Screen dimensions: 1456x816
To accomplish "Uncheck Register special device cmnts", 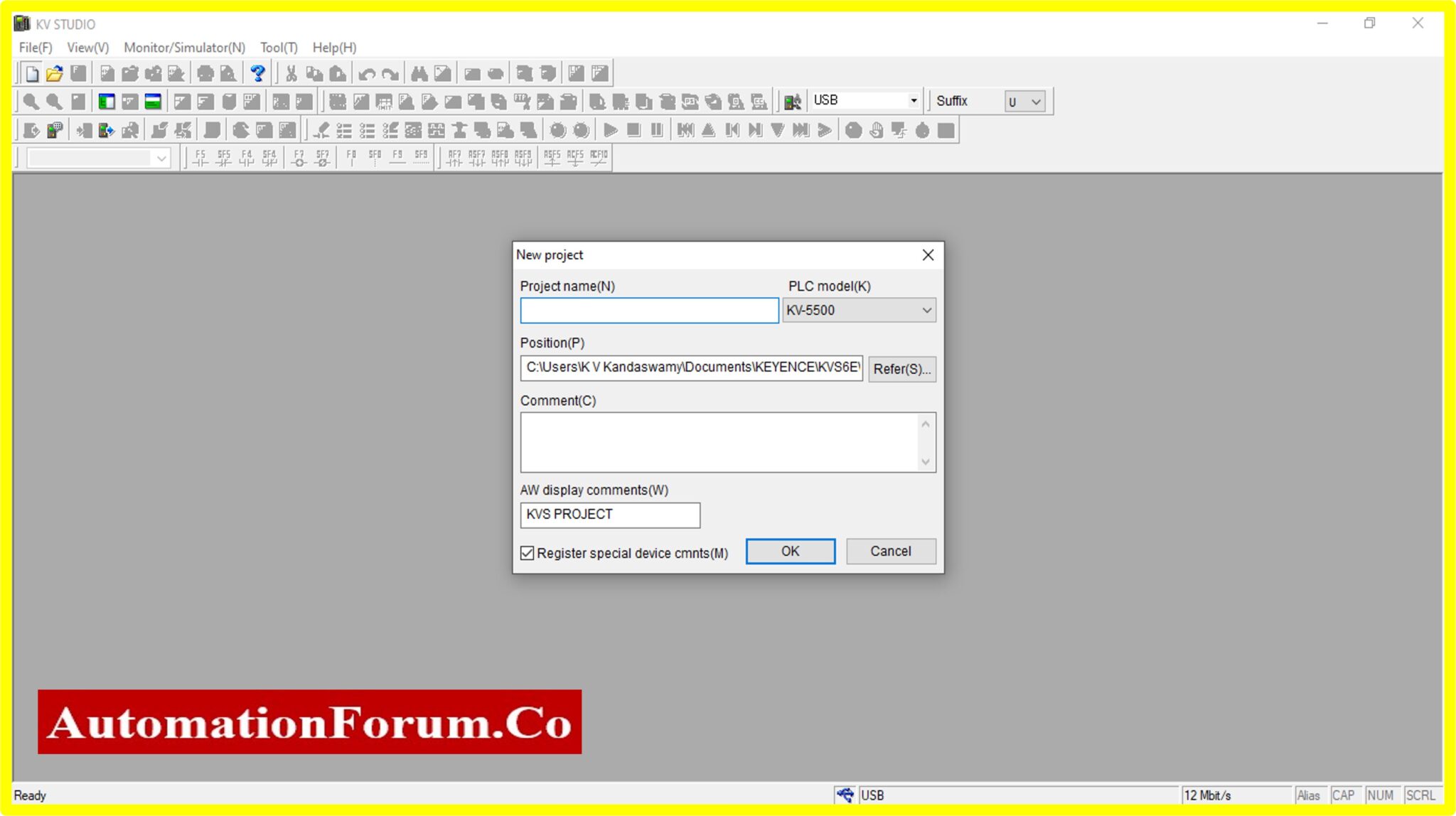I will click(527, 553).
